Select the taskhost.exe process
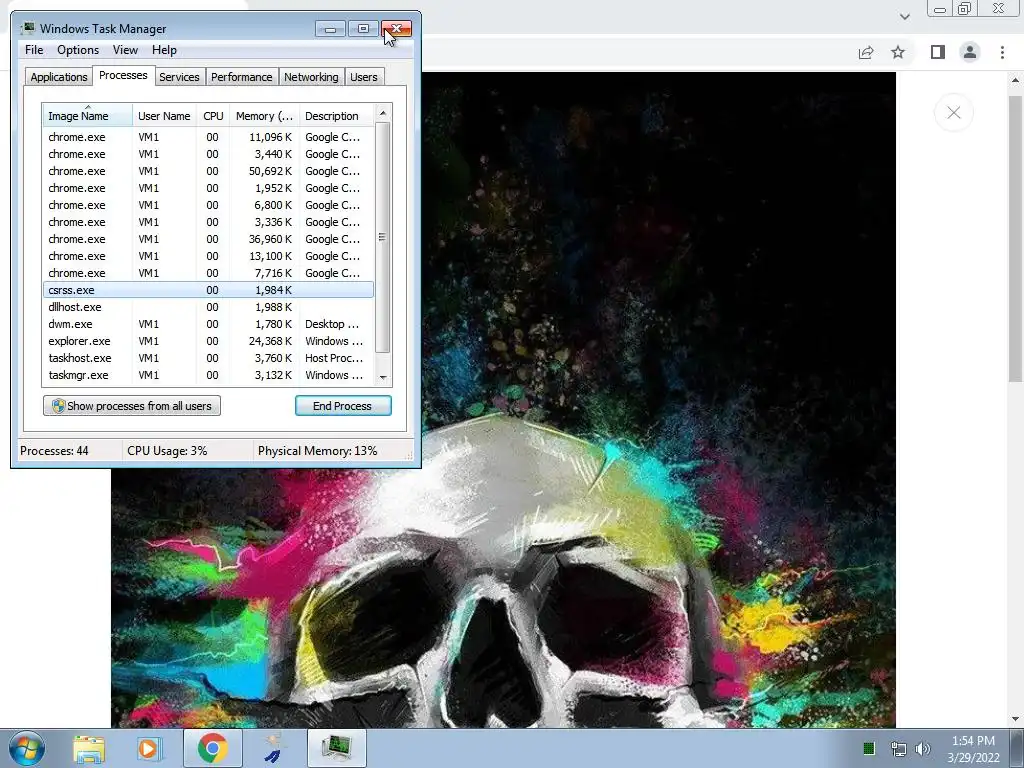This screenshot has height=768, width=1024. (208, 358)
